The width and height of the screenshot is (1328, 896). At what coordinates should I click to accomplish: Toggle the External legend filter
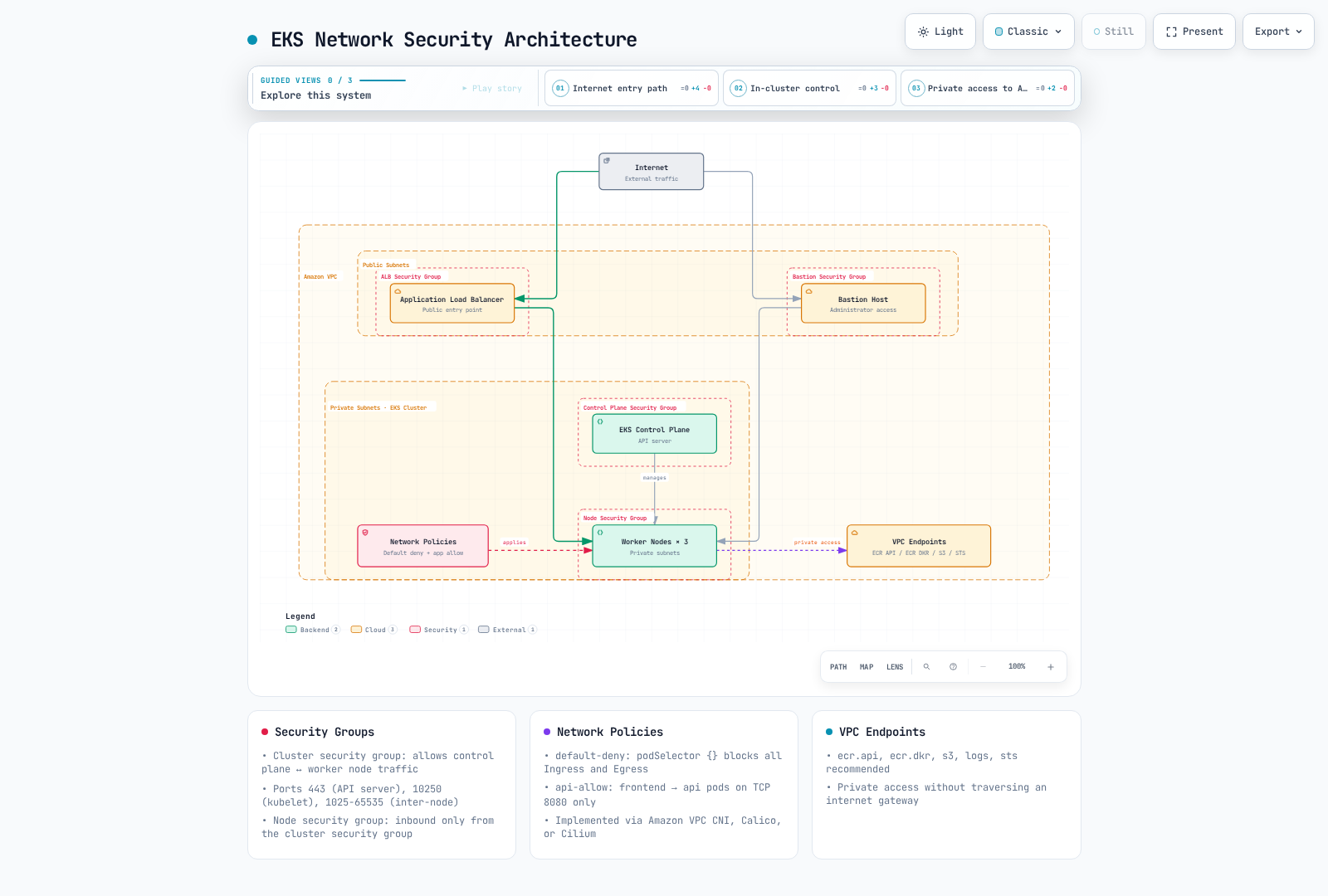point(507,630)
